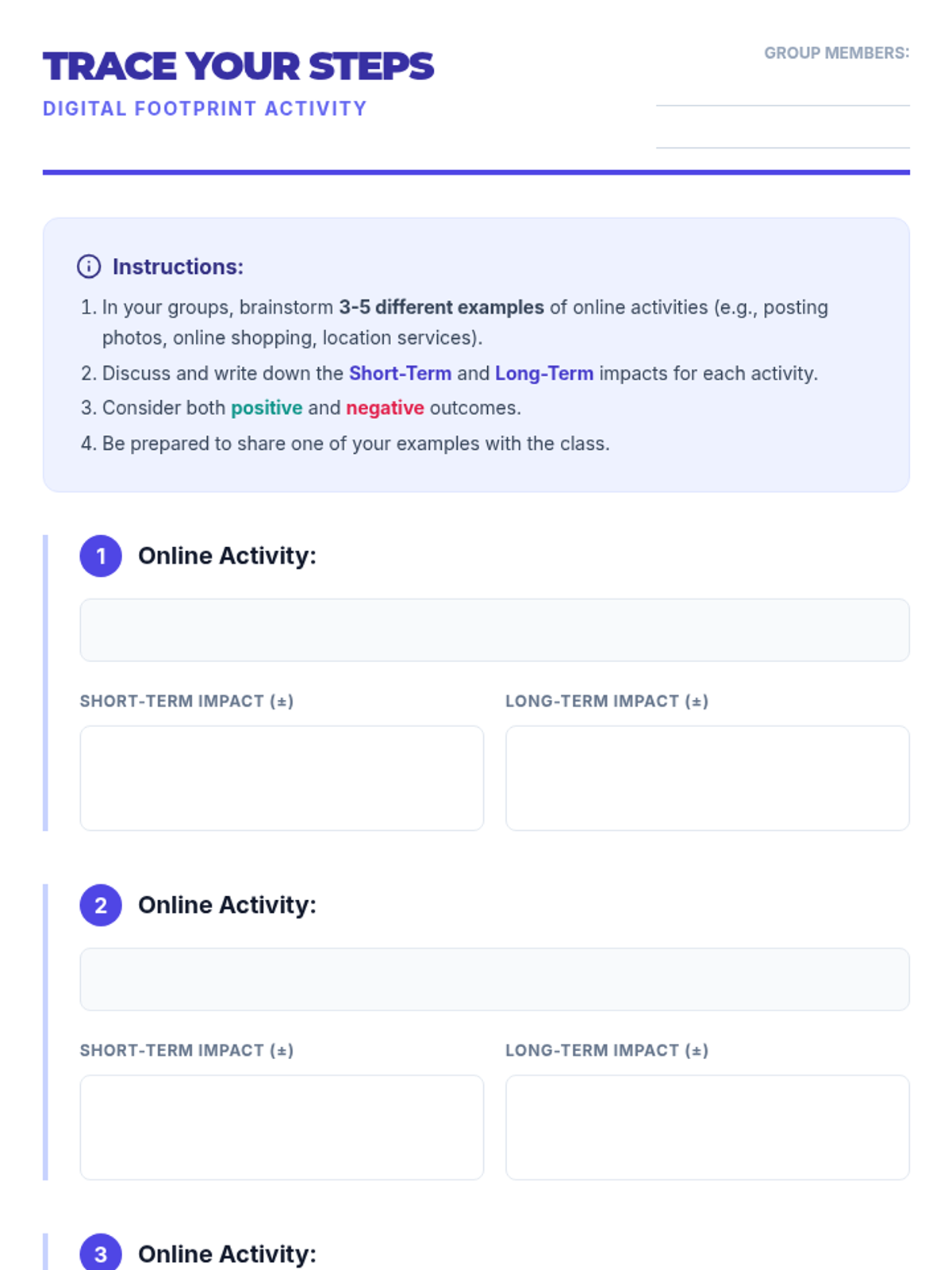Image resolution: width=952 pixels, height=1270 pixels.
Task: Click the red "negative" word
Action: click(x=385, y=408)
